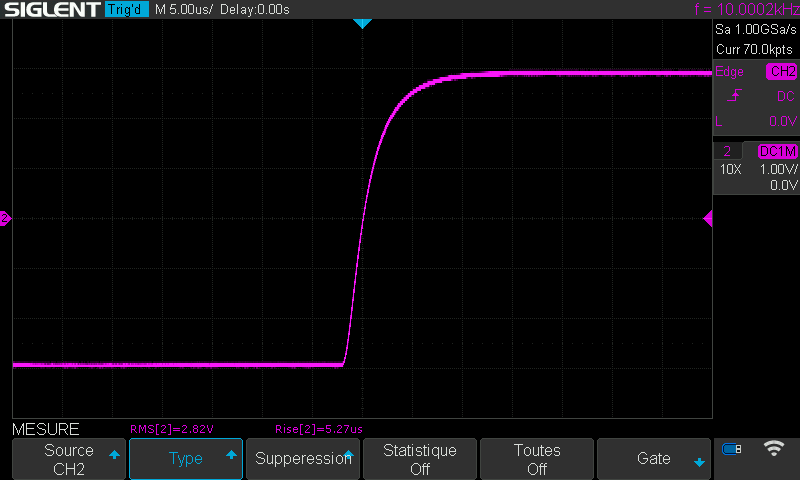Click the channel 2 number tab
800x480 pixels.
click(728, 151)
